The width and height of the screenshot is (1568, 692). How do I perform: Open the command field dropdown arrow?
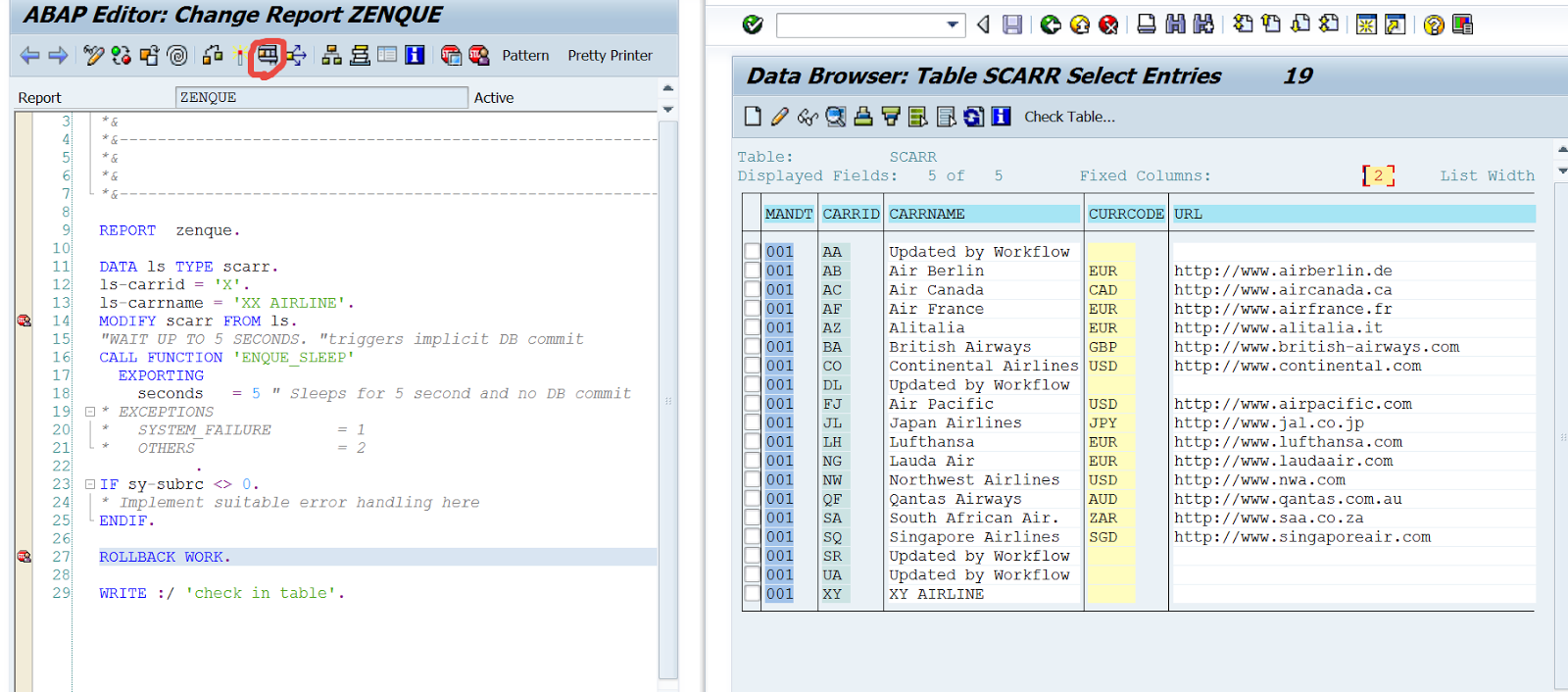click(x=953, y=25)
